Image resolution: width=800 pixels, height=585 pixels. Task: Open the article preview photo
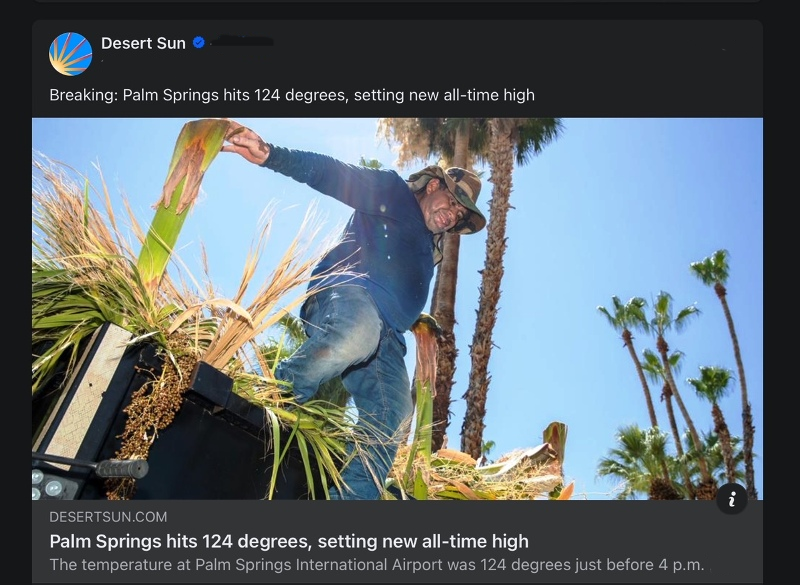(x=398, y=310)
